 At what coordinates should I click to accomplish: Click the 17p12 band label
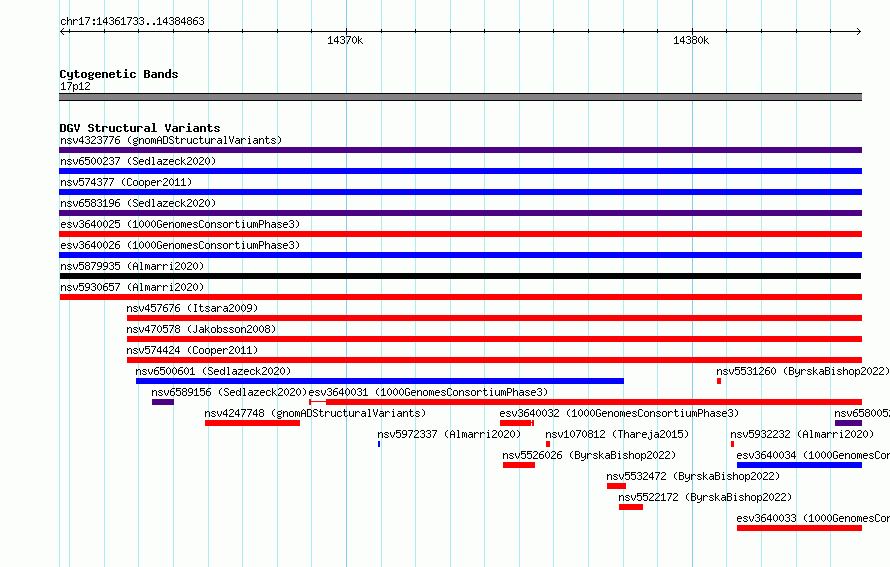coord(75,86)
